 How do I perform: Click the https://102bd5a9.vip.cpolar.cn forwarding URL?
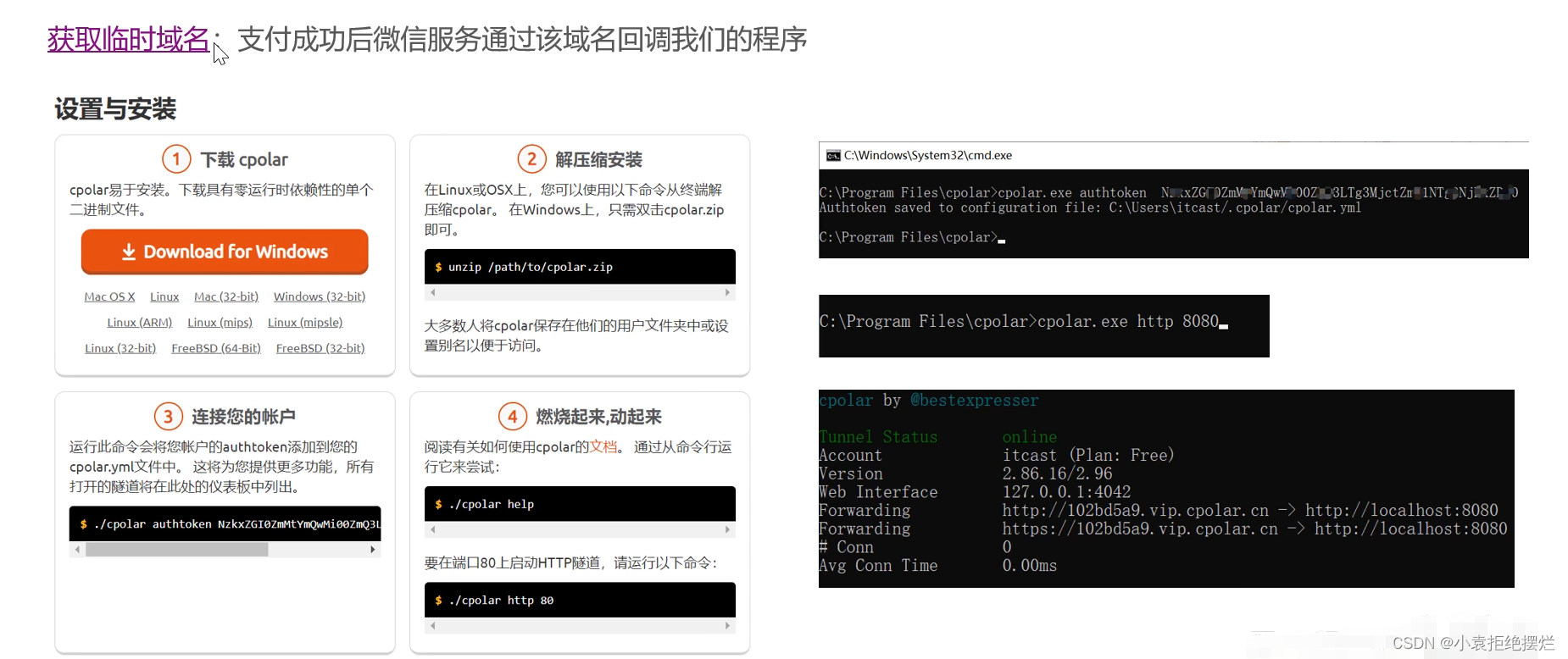coord(1140,529)
